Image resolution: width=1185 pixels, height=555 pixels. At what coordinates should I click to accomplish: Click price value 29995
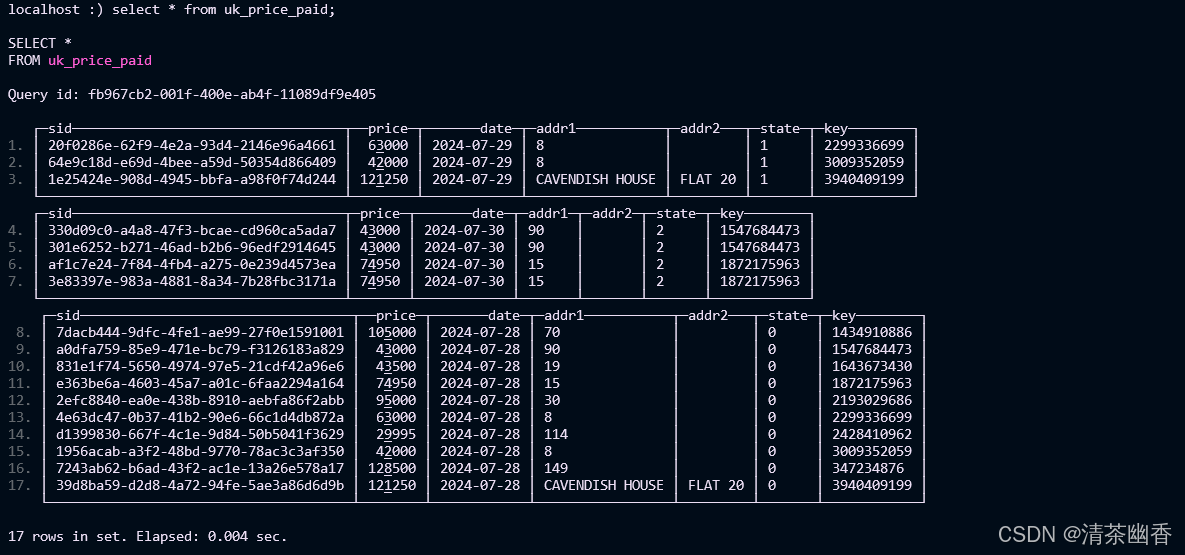[396, 434]
